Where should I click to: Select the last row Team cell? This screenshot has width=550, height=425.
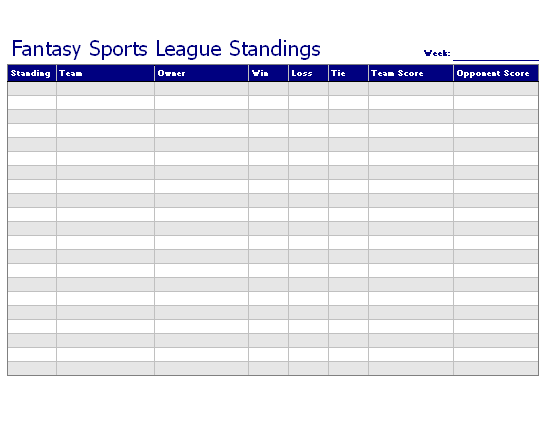[105, 369]
